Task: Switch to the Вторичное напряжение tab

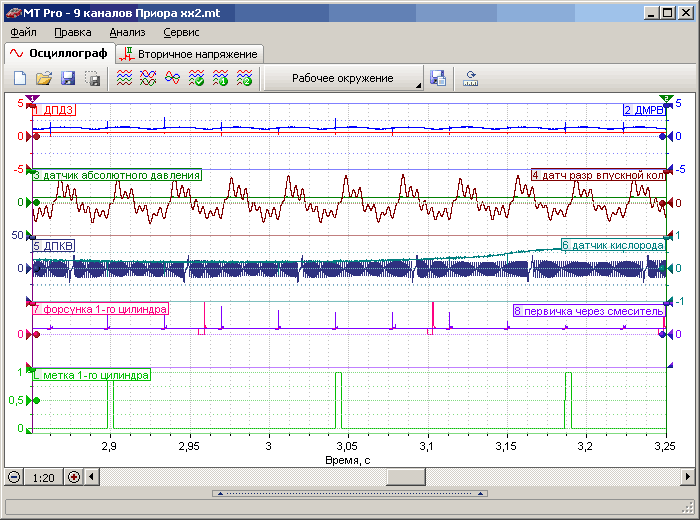Action: [188, 53]
